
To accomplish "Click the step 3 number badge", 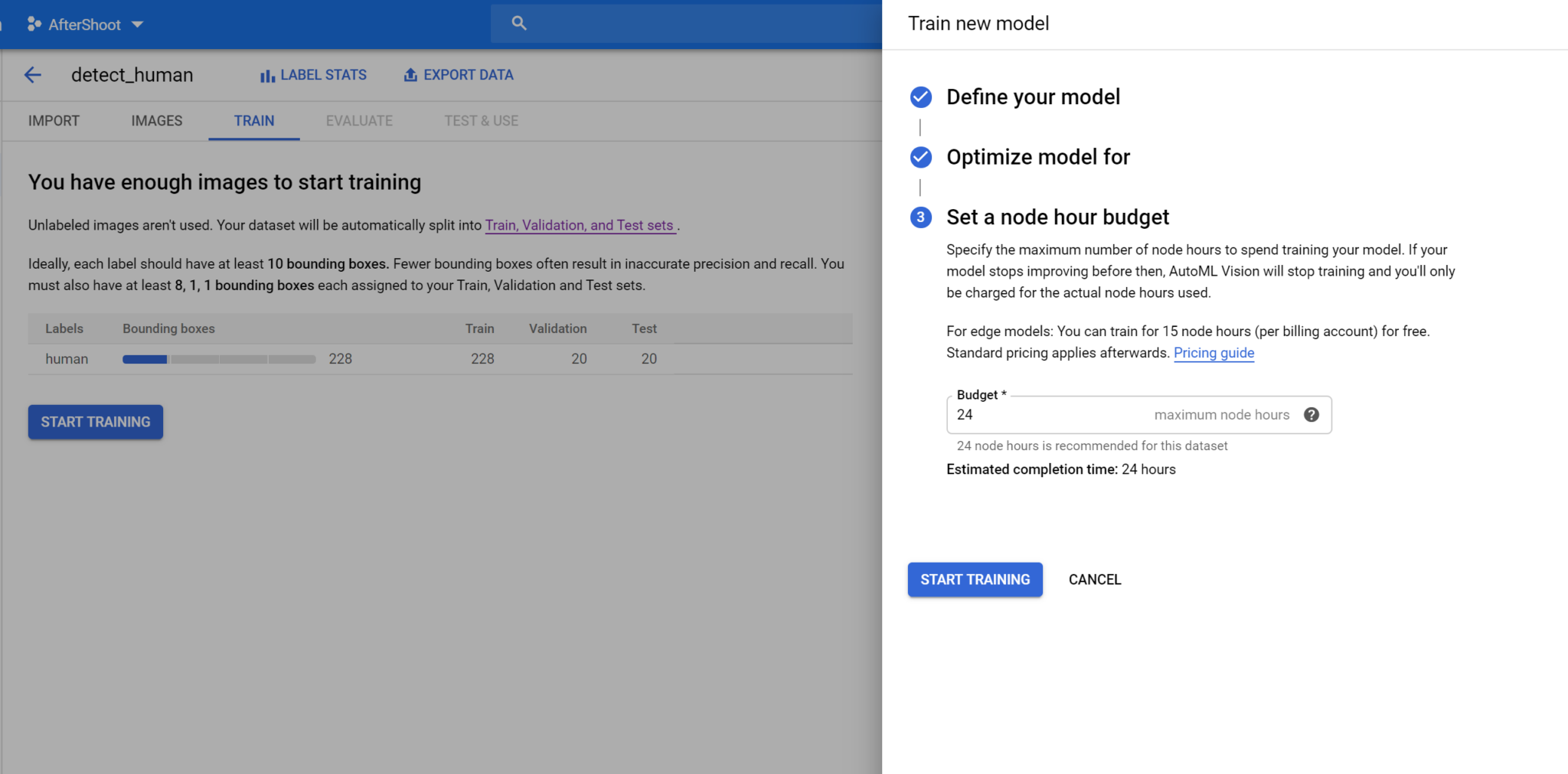I will [x=921, y=217].
